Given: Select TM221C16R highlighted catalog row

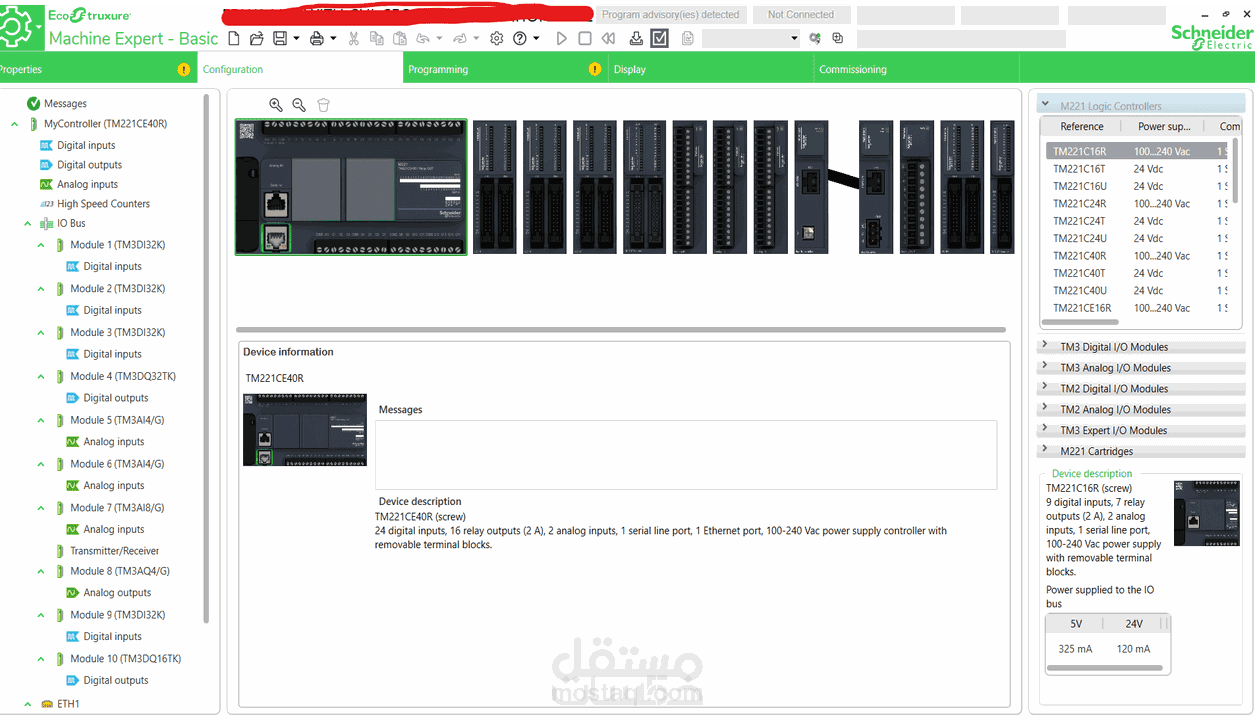Looking at the screenshot, I should (1135, 151).
